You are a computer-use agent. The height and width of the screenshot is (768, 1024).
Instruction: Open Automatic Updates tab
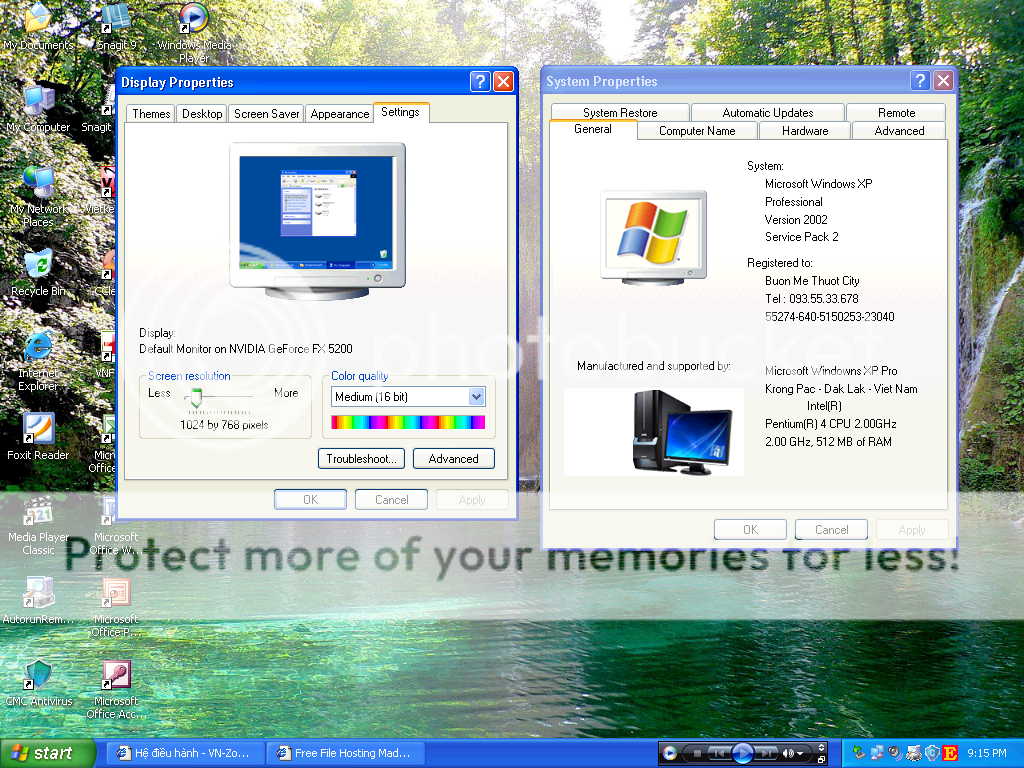tap(768, 112)
